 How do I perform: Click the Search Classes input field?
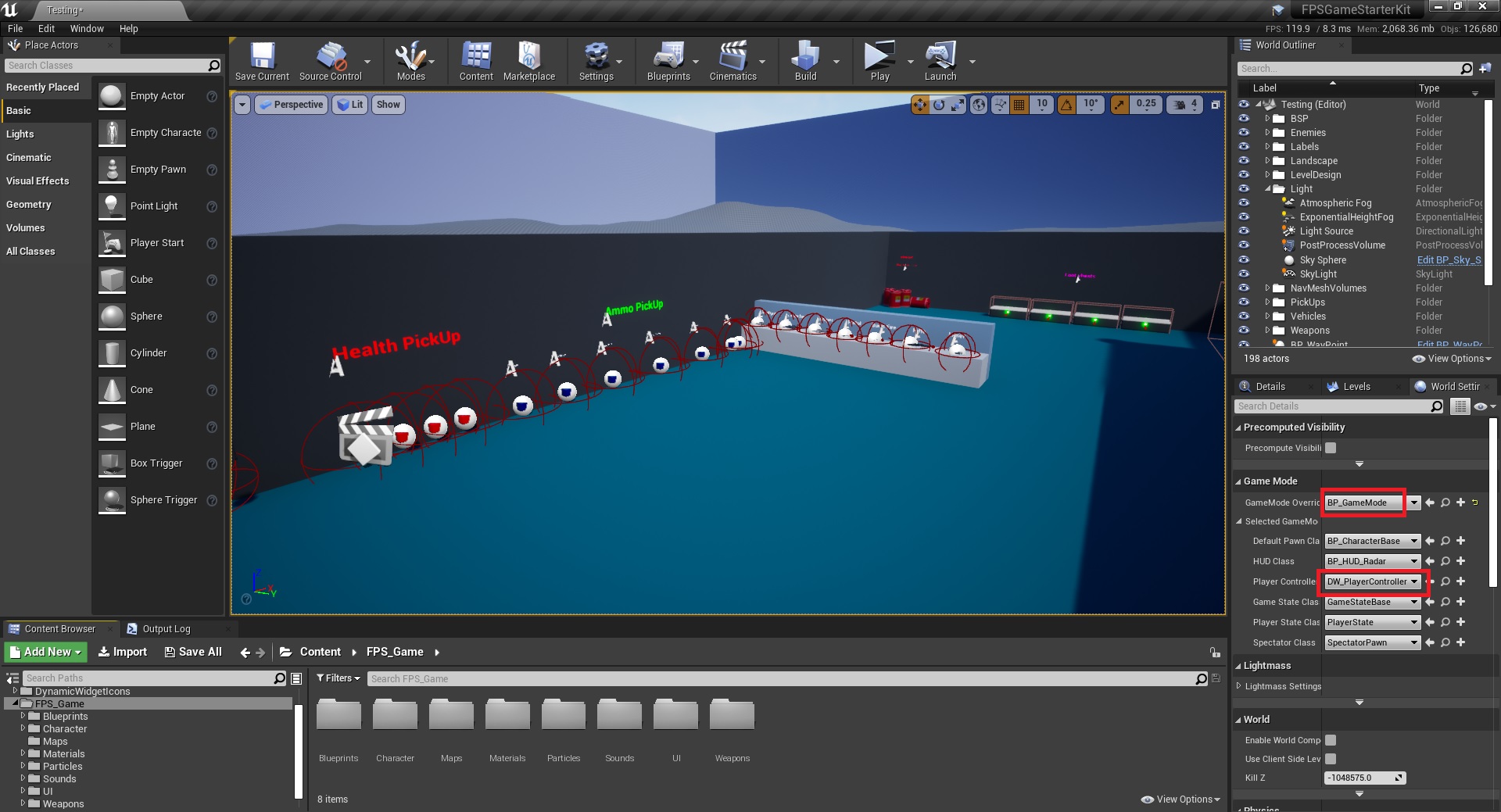106,66
